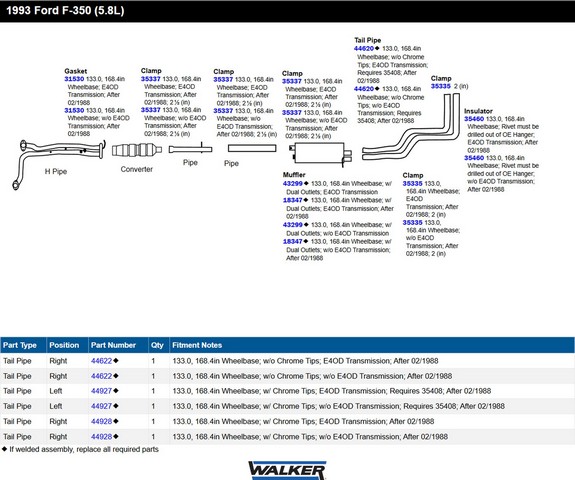Click the muffler drawing in the diagram
Screen dimensions: 575x480
pyautogui.click(x=321, y=154)
